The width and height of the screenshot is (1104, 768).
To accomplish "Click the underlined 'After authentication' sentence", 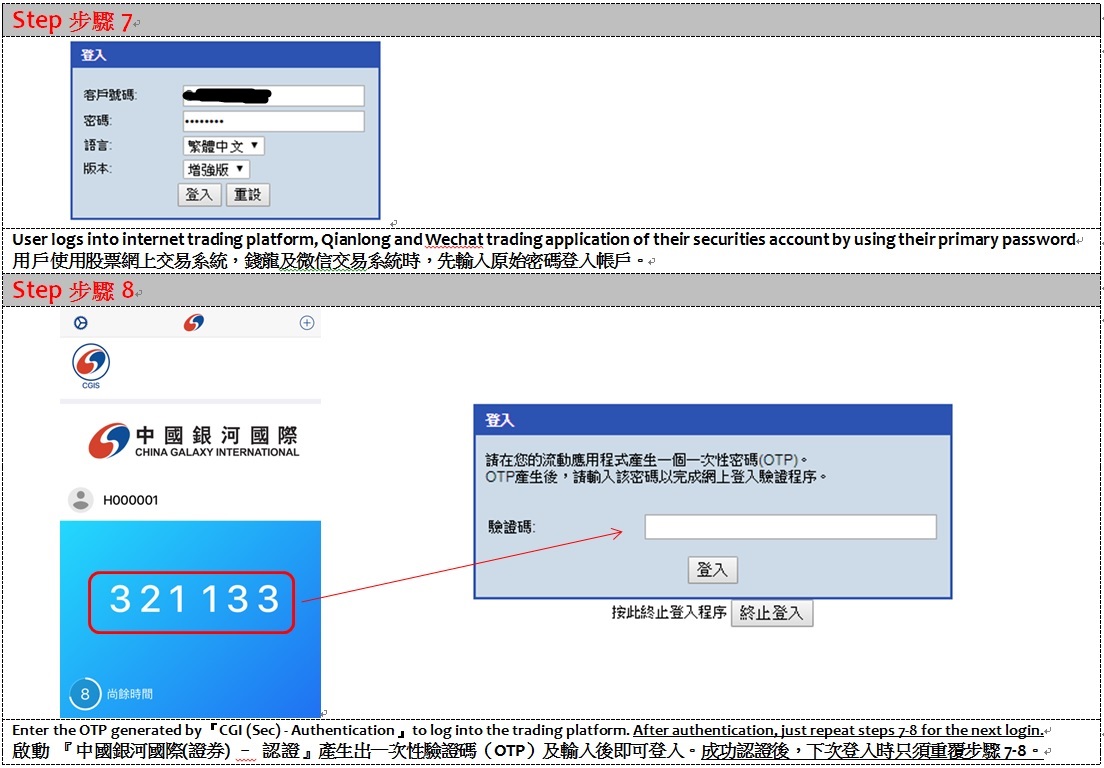I will (838, 730).
